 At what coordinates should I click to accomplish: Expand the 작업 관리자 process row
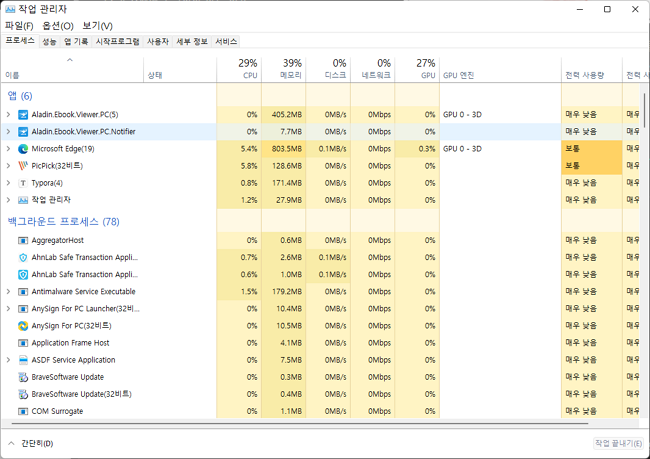tap(8, 200)
